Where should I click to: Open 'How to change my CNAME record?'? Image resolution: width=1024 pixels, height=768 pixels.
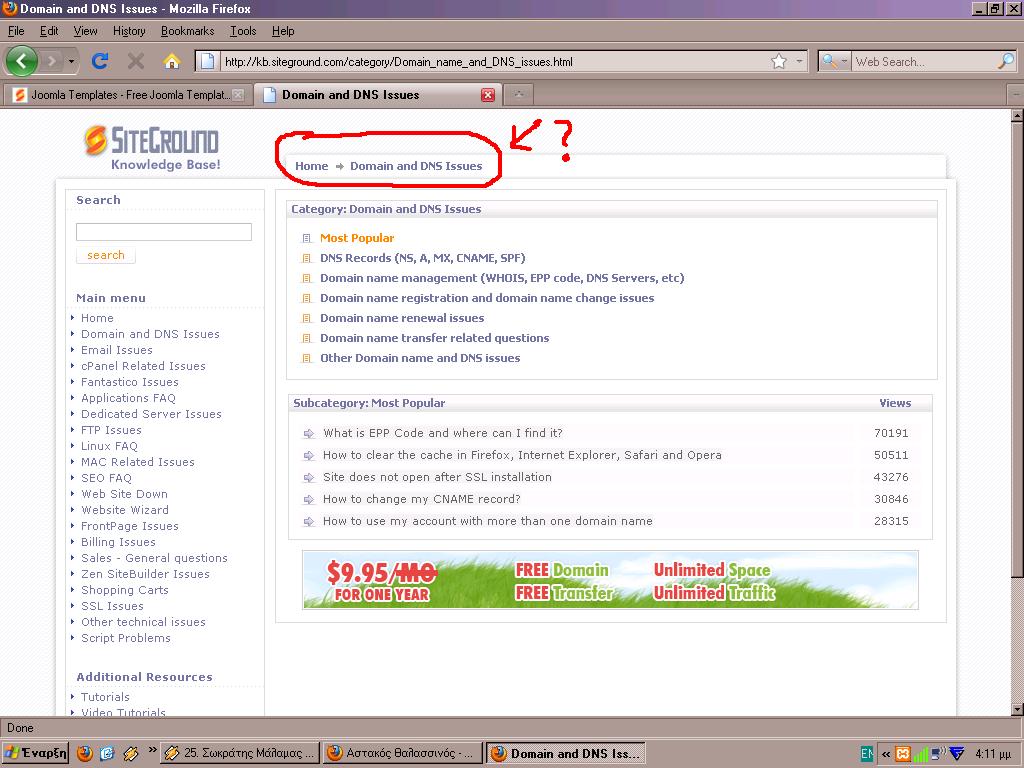click(422, 500)
